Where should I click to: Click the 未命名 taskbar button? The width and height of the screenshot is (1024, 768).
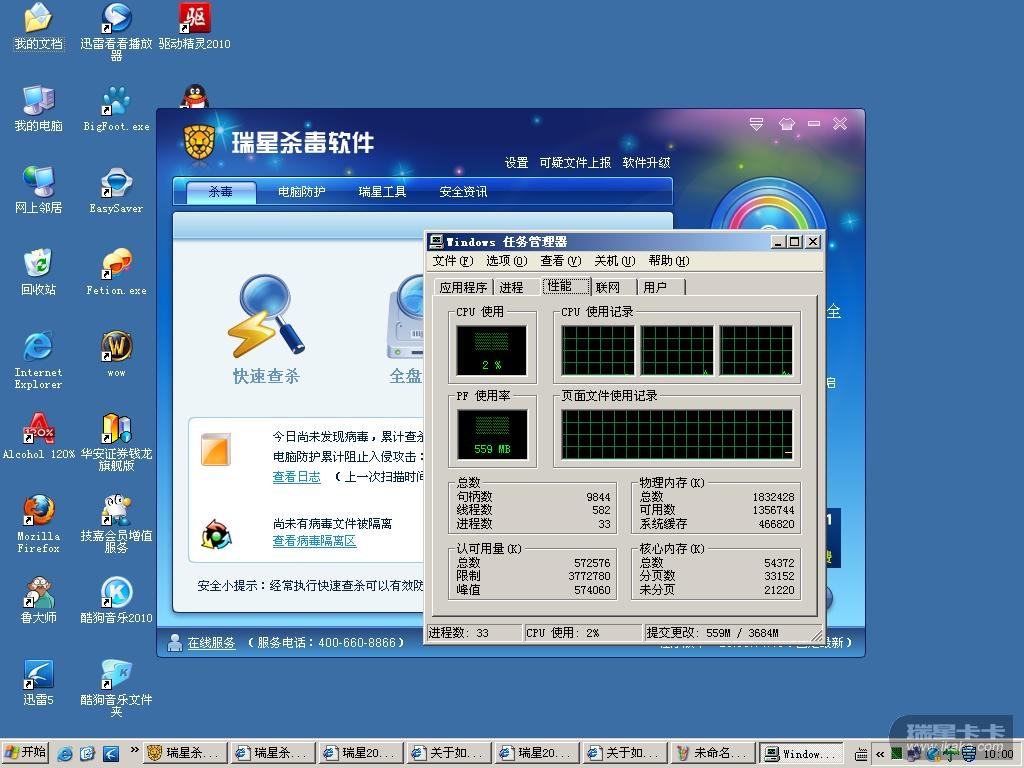[713, 753]
